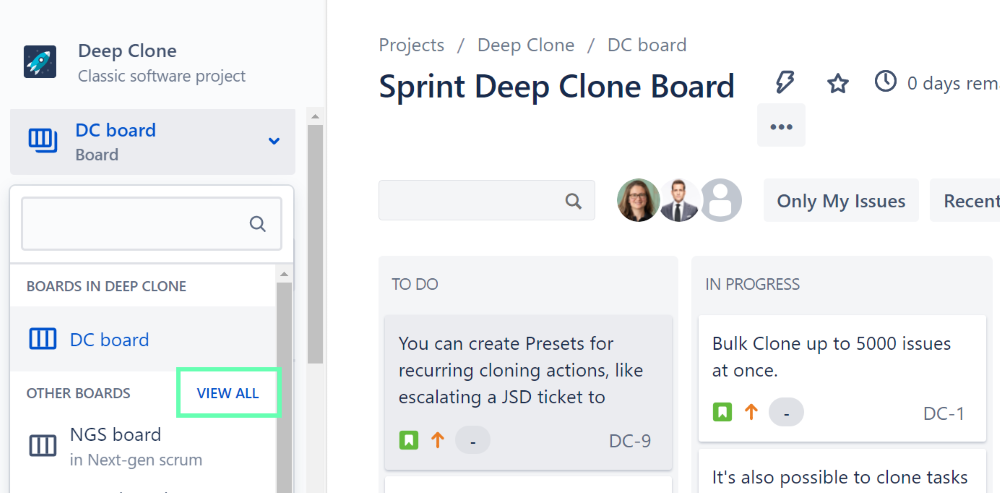1000x493 pixels.
Task: Click the View All boards link
Action: click(228, 393)
